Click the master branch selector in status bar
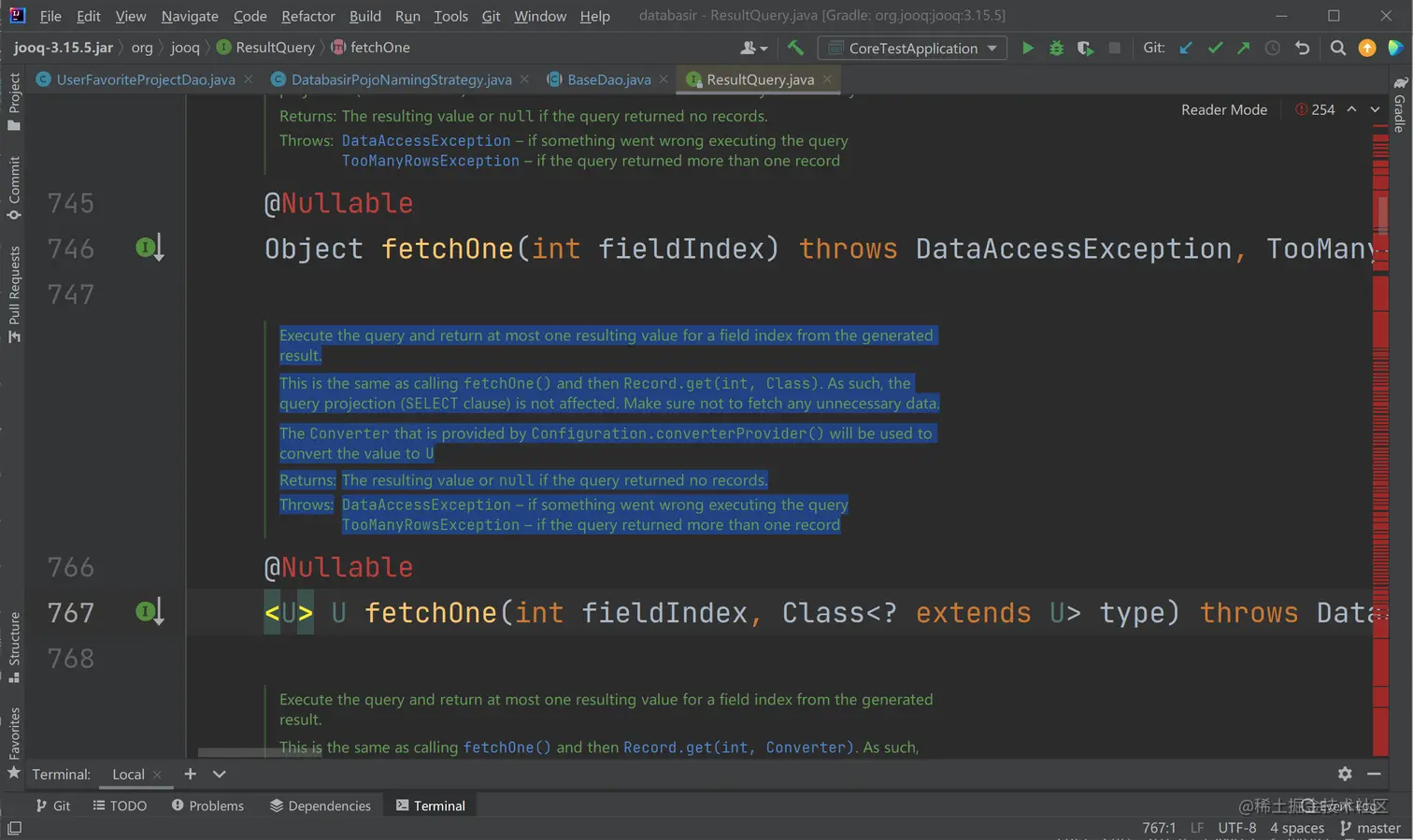The height and width of the screenshot is (840, 1413). click(x=1370, y=828)
